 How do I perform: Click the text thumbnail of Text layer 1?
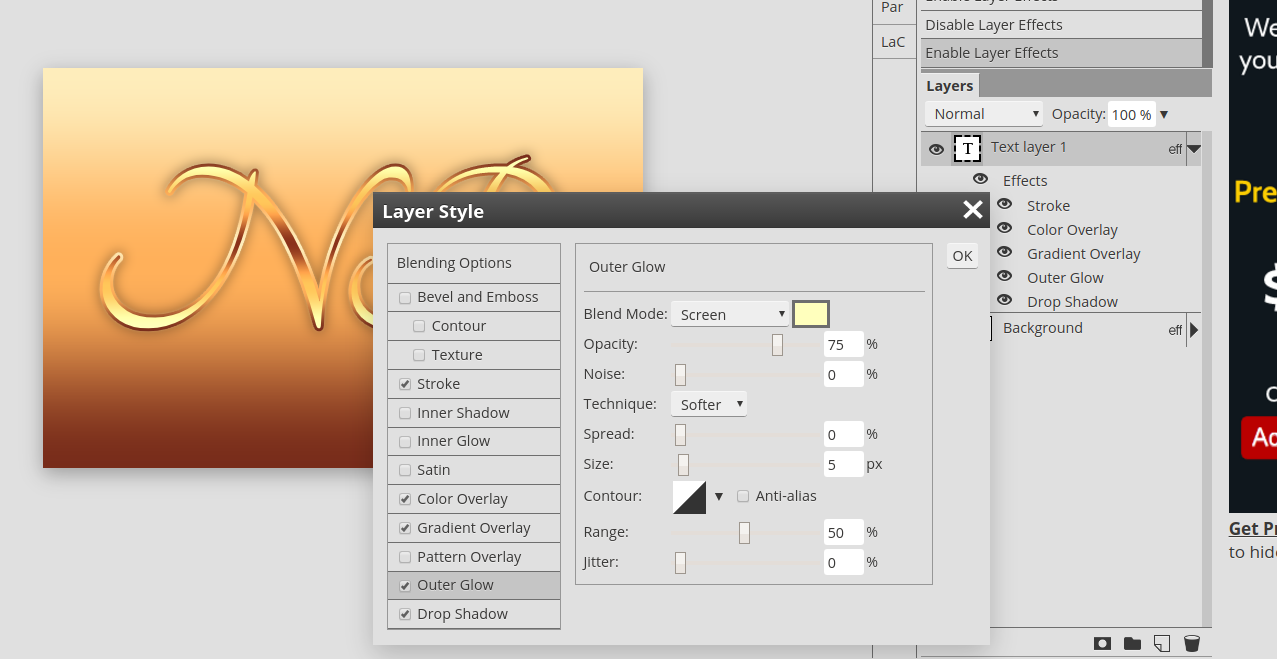tap(967, 147)
